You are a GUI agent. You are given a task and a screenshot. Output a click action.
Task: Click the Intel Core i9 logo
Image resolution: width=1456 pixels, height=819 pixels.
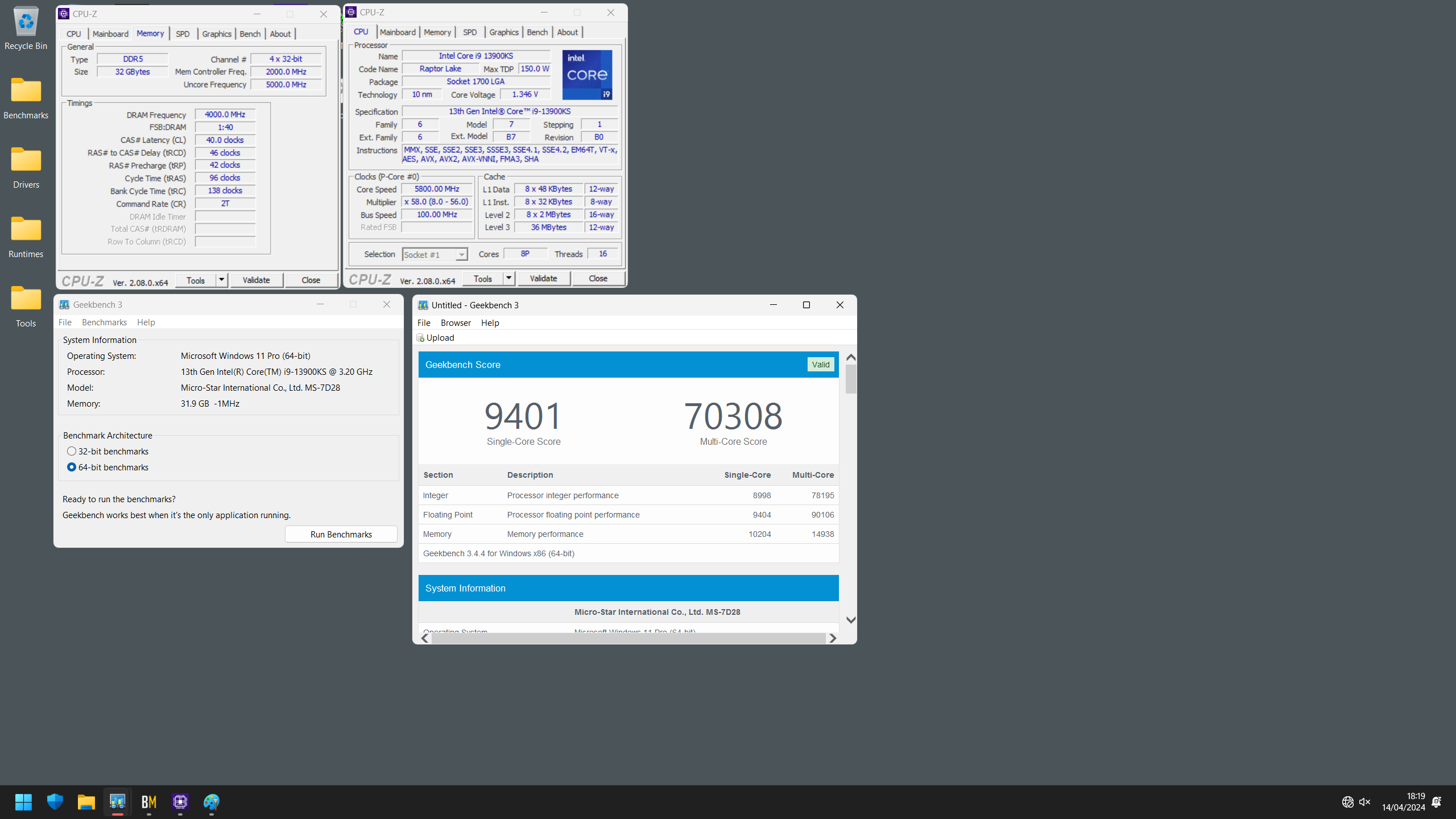click(587, 75)
